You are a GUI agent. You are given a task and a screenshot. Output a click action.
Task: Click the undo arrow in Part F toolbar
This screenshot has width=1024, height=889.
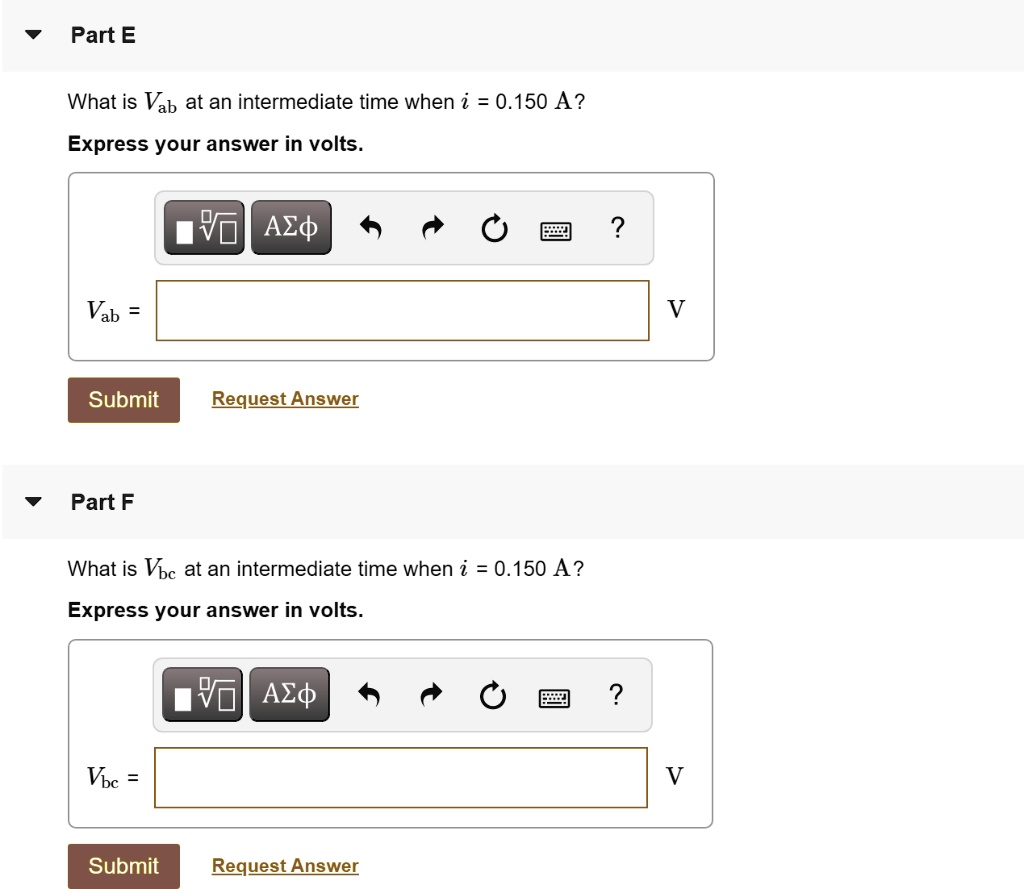click(x=370, y=695)
